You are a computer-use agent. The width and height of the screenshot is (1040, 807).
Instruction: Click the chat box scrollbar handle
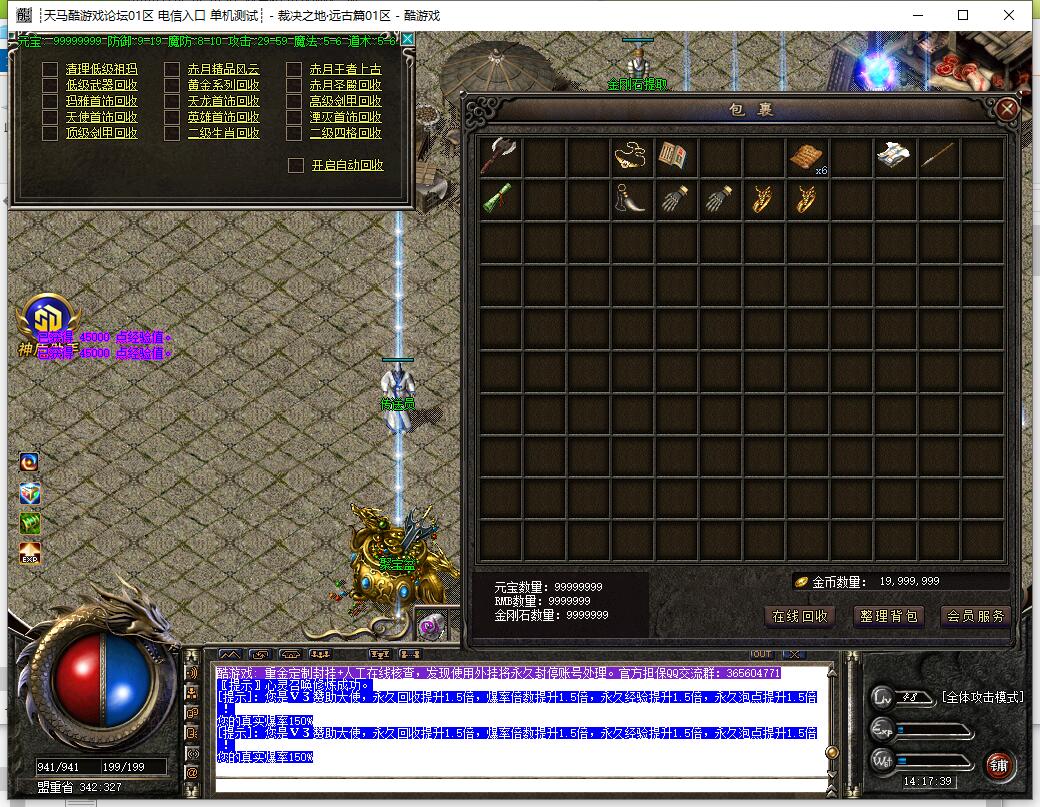(830, 752)
